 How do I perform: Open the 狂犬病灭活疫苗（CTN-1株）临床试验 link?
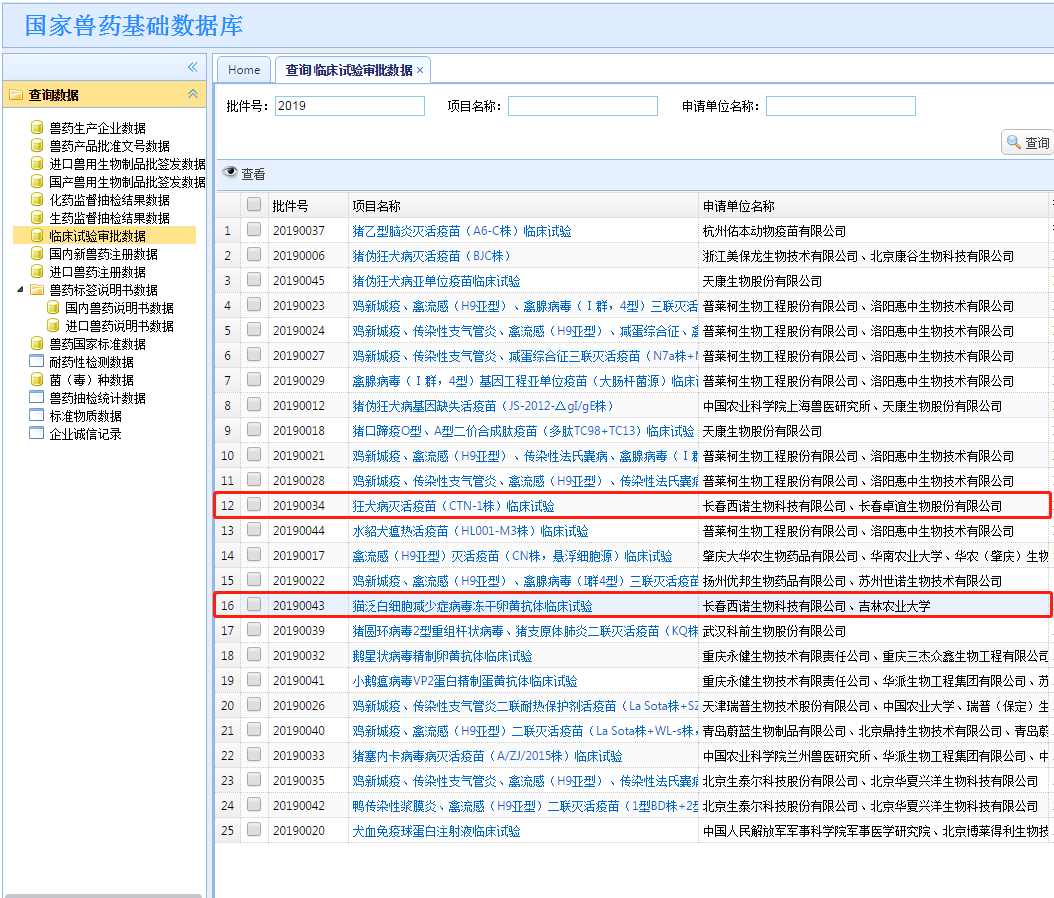click(453, 506)
